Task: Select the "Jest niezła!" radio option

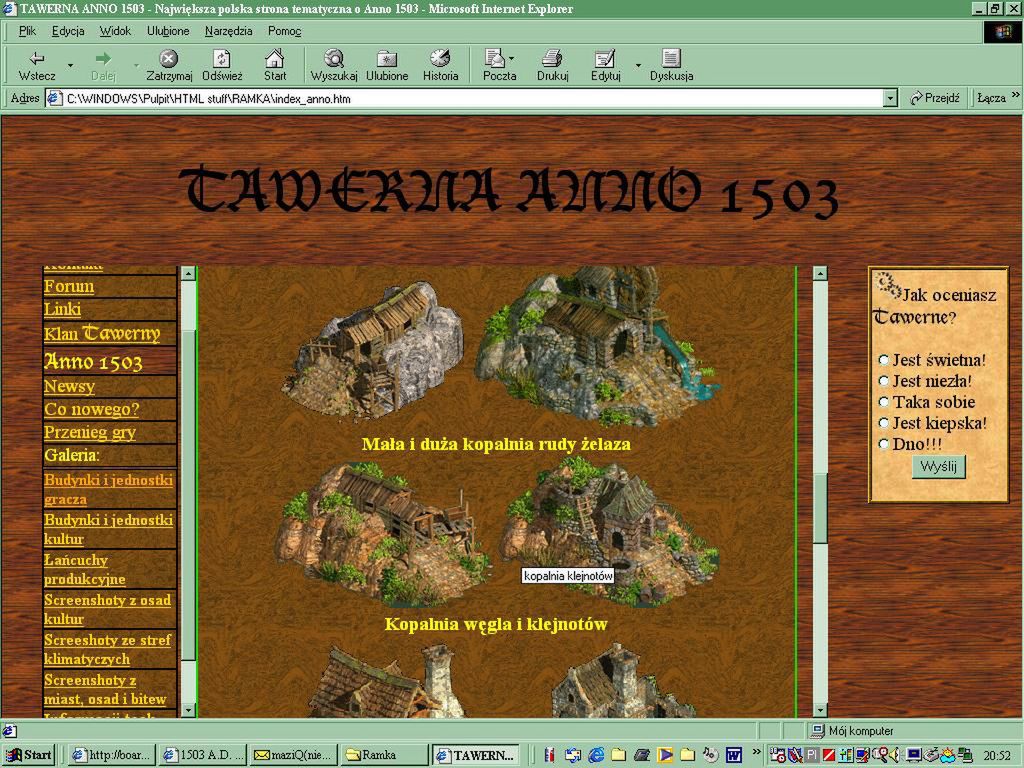Action: click(884, 381)
